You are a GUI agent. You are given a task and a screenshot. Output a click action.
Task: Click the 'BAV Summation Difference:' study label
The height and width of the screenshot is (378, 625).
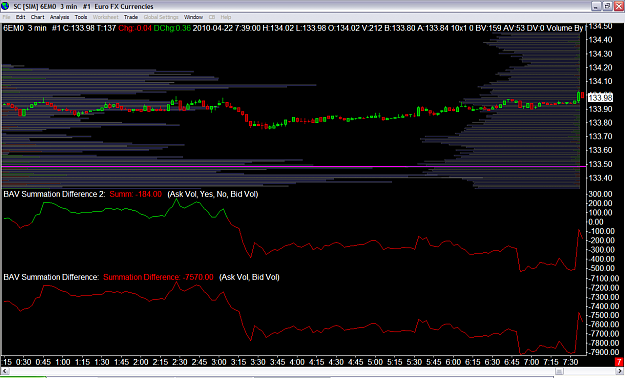coord(51,277)
